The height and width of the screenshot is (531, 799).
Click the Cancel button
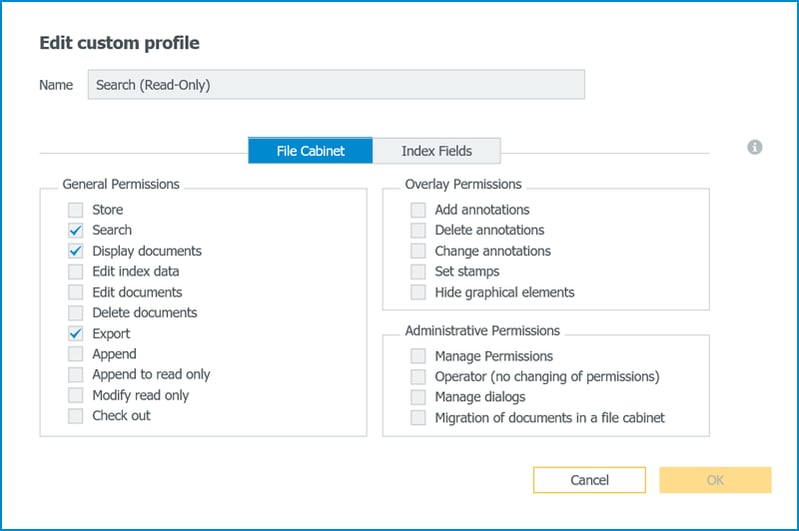(x=589, y=480)
